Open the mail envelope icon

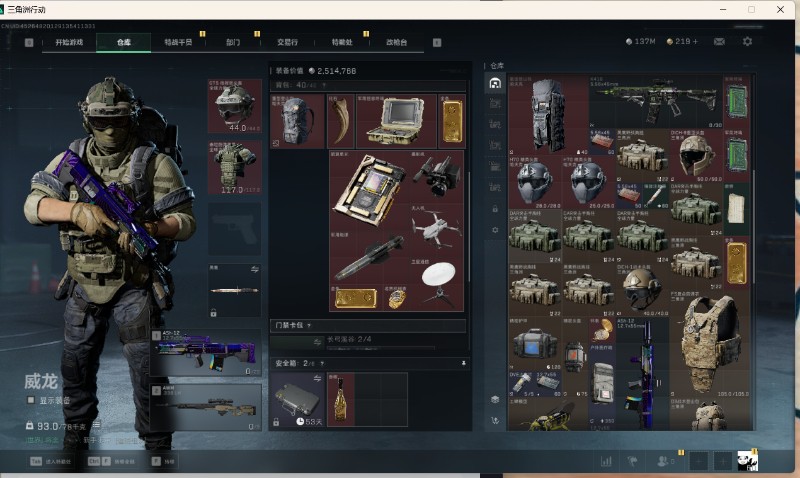(x=719, y=41)
